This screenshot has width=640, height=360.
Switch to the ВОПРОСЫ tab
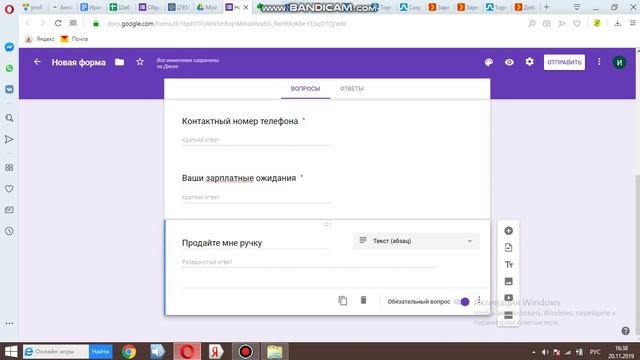[305, 89]
